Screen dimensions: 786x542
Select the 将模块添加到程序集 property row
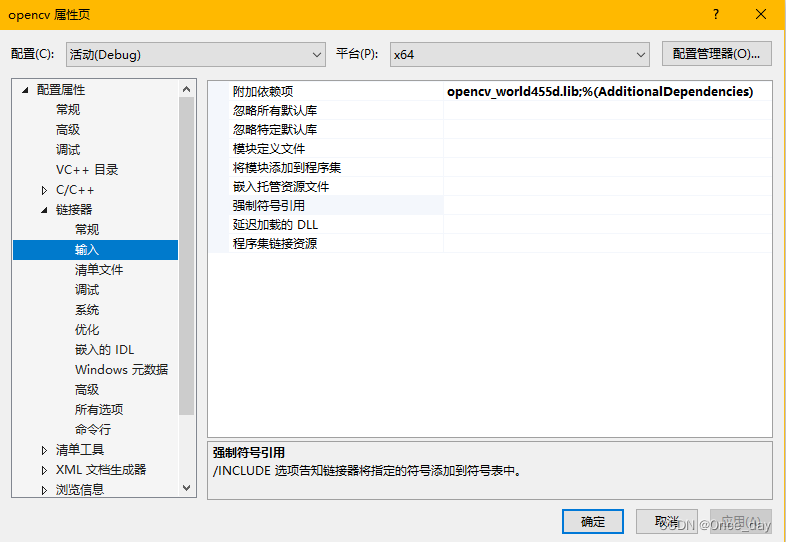[490, 167]
